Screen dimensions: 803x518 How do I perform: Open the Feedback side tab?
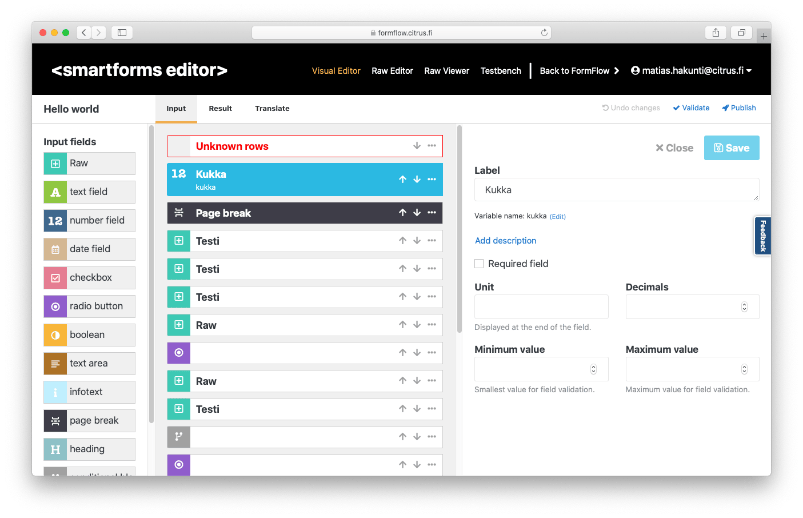tap(763, 236)
